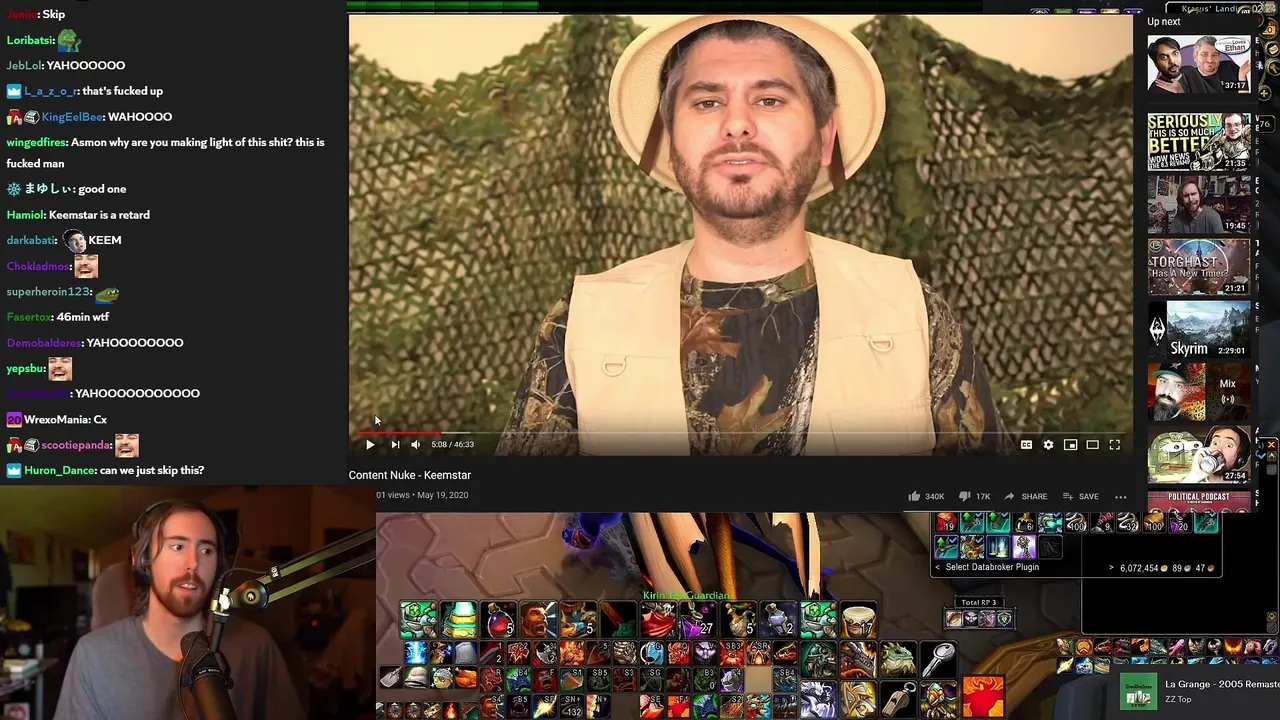1280x720 pixels.
Task: Click the video timestamp 5:08 / 46:33
Action: [x=452, y=445]
